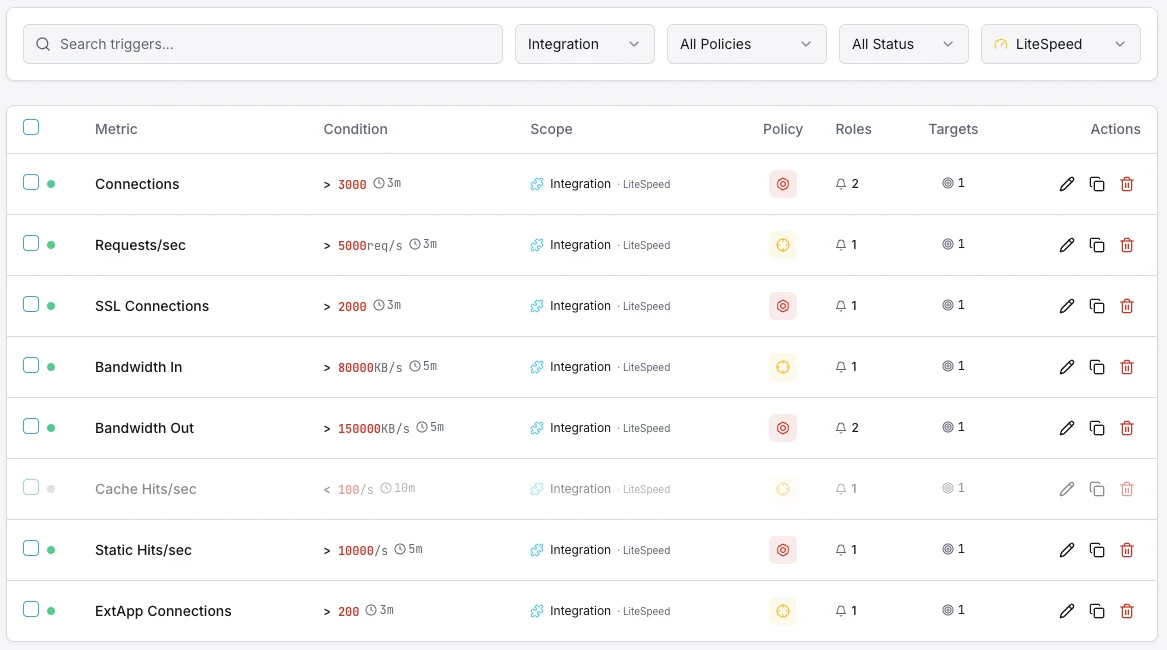The image size is (1167, 650).
Task: Click the Condition column header
Action: [355, 129]
